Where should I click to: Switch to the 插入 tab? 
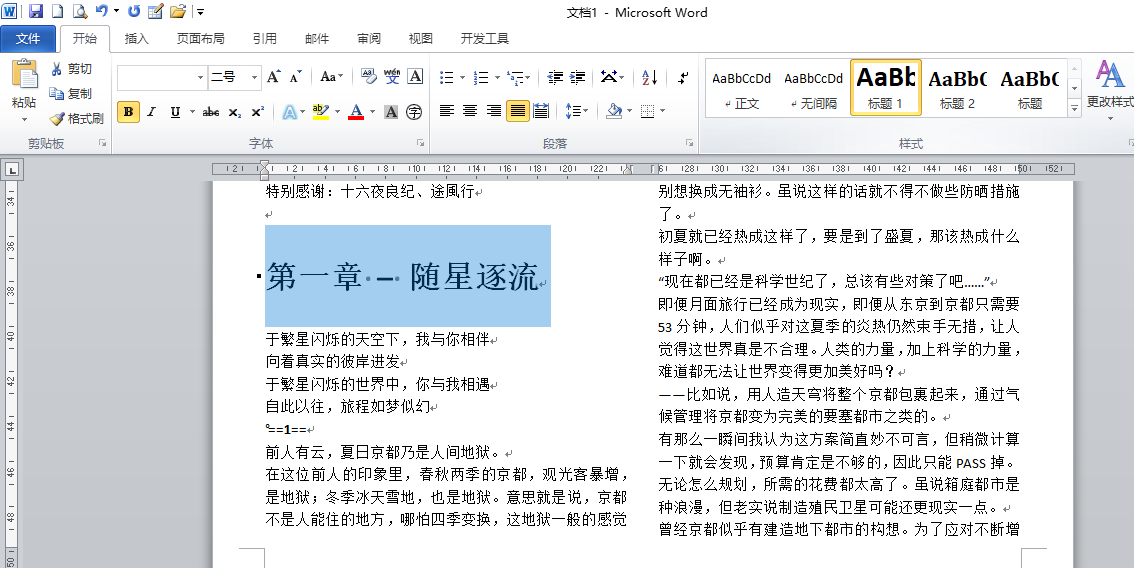tap(136, 38)
